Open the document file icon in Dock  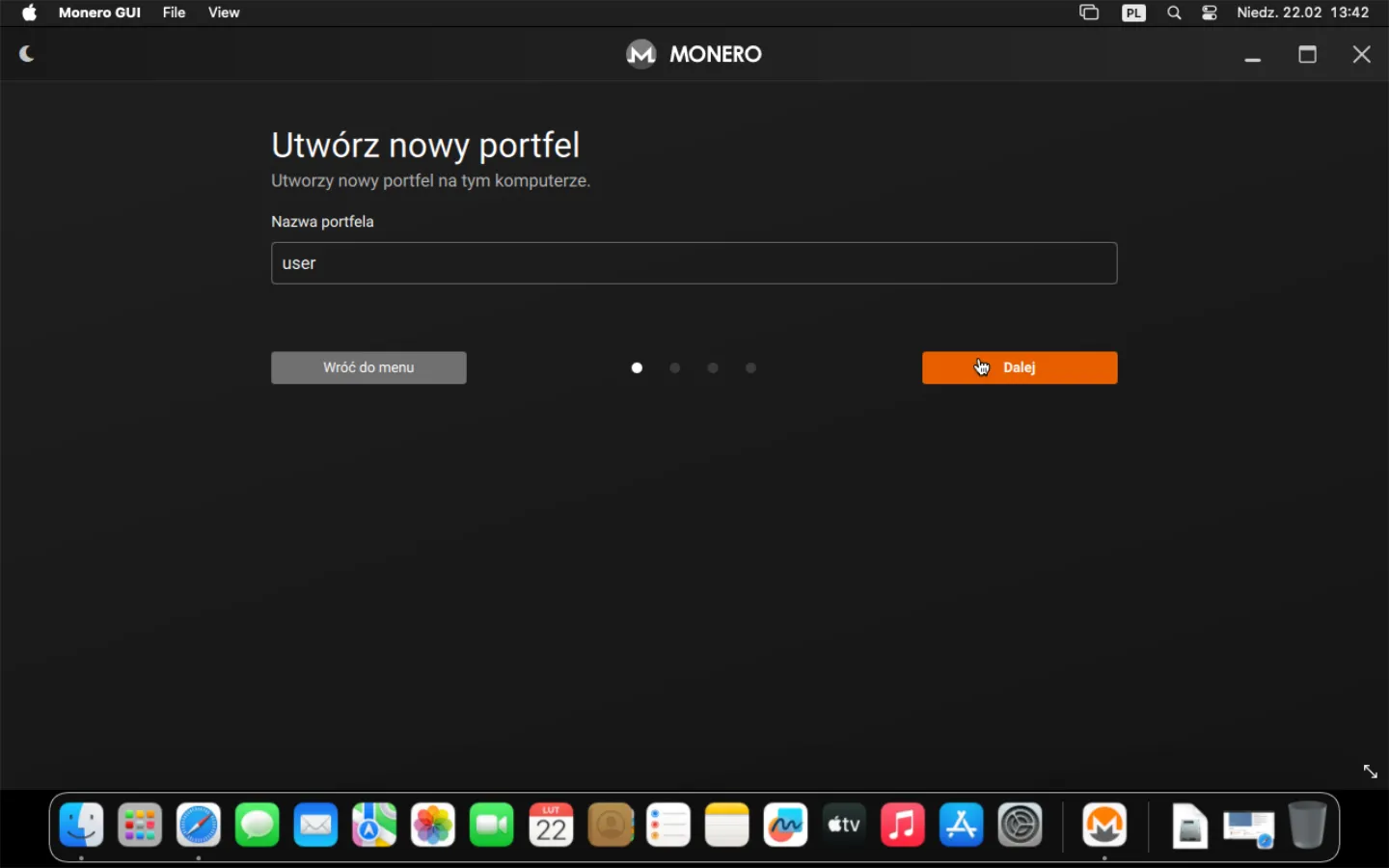pos(1189,827)
